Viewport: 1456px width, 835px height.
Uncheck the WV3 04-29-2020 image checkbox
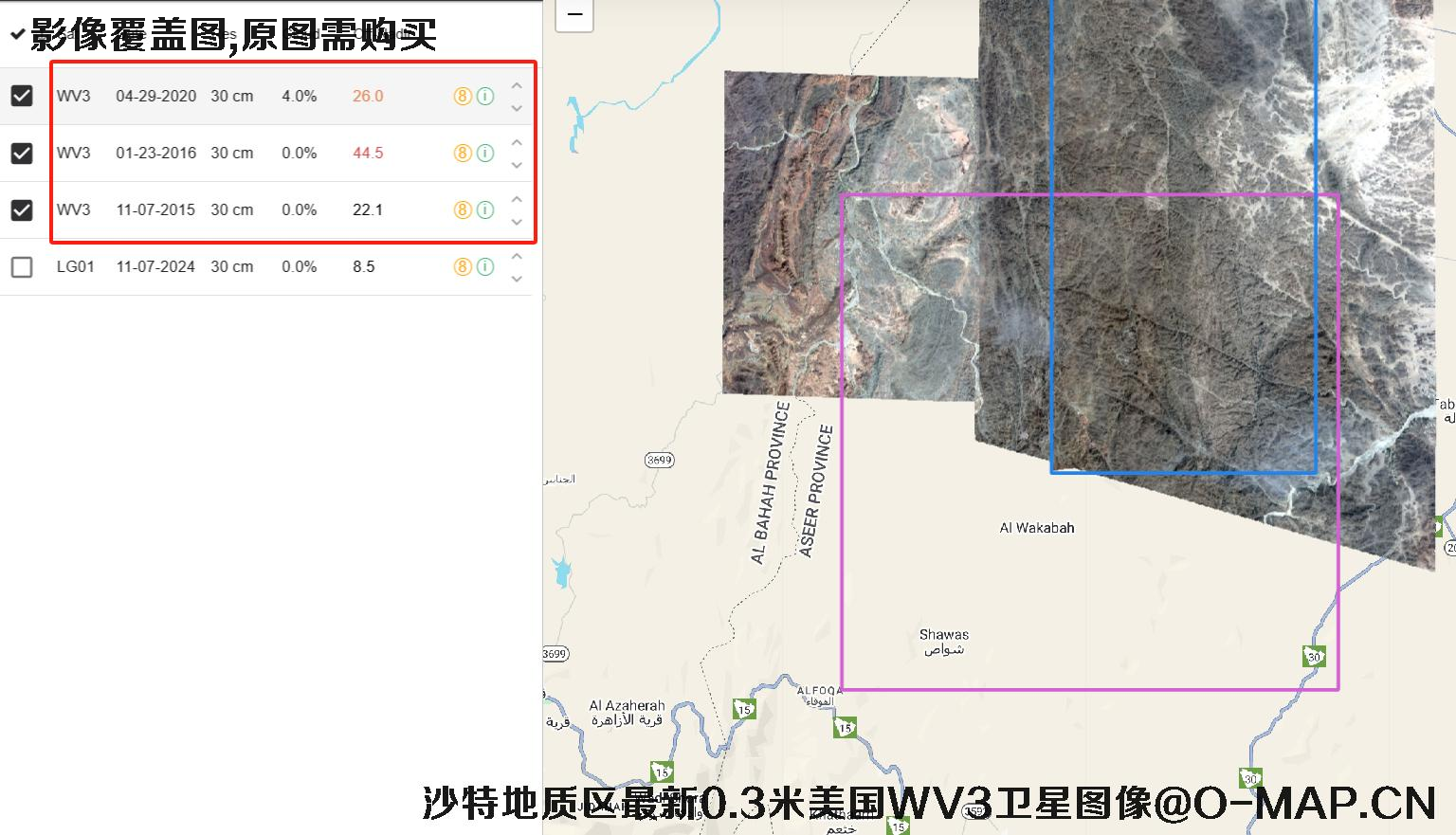pos(22,96)
